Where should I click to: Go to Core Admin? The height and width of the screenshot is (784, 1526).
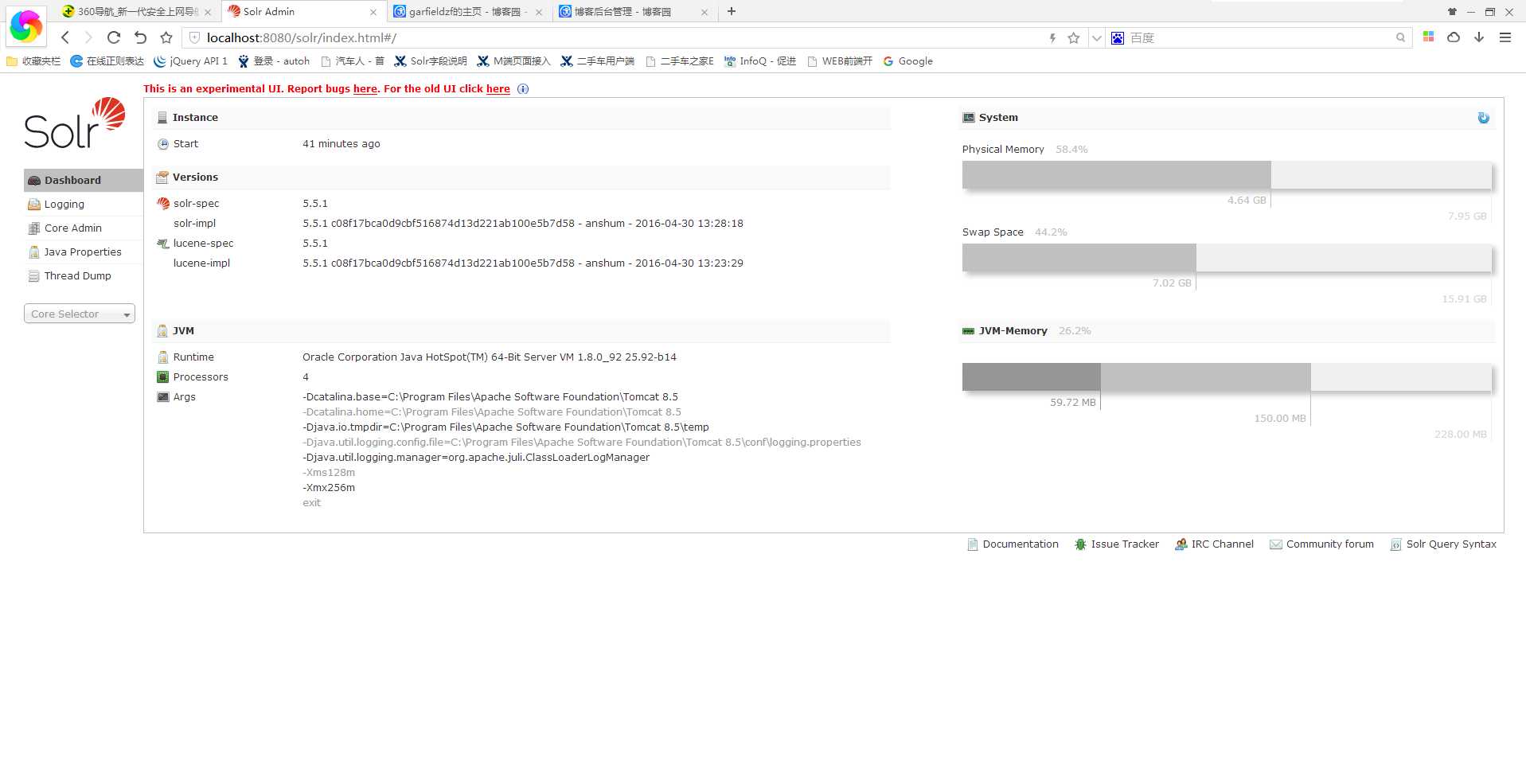click(x=83, y=228)
